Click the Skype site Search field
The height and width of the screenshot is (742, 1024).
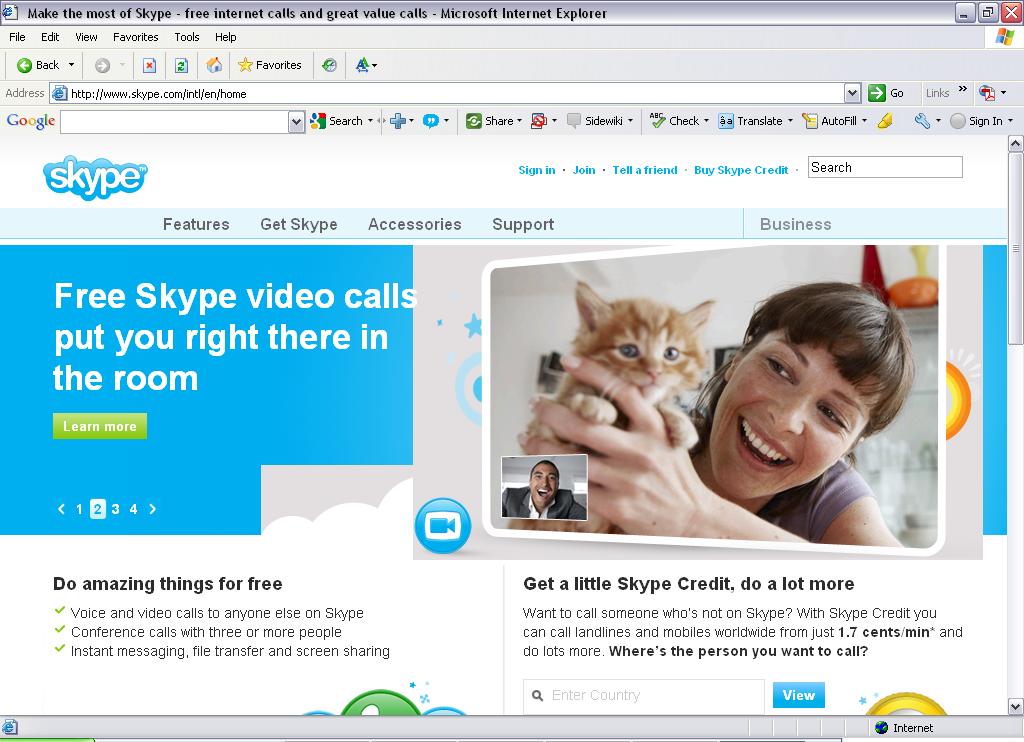pos(885,167)
